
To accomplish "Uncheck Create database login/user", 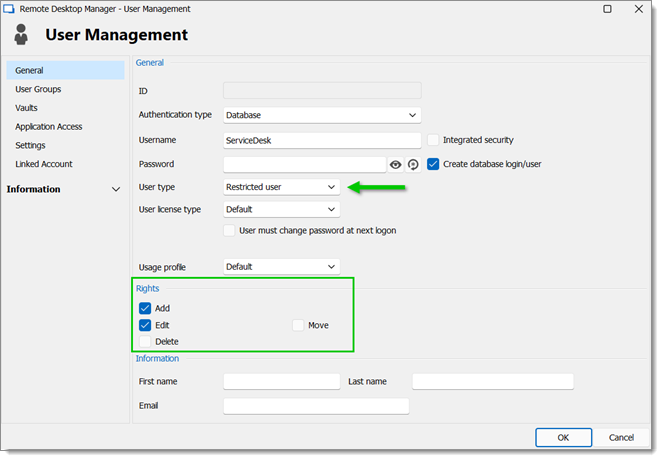I will (433, 164).
